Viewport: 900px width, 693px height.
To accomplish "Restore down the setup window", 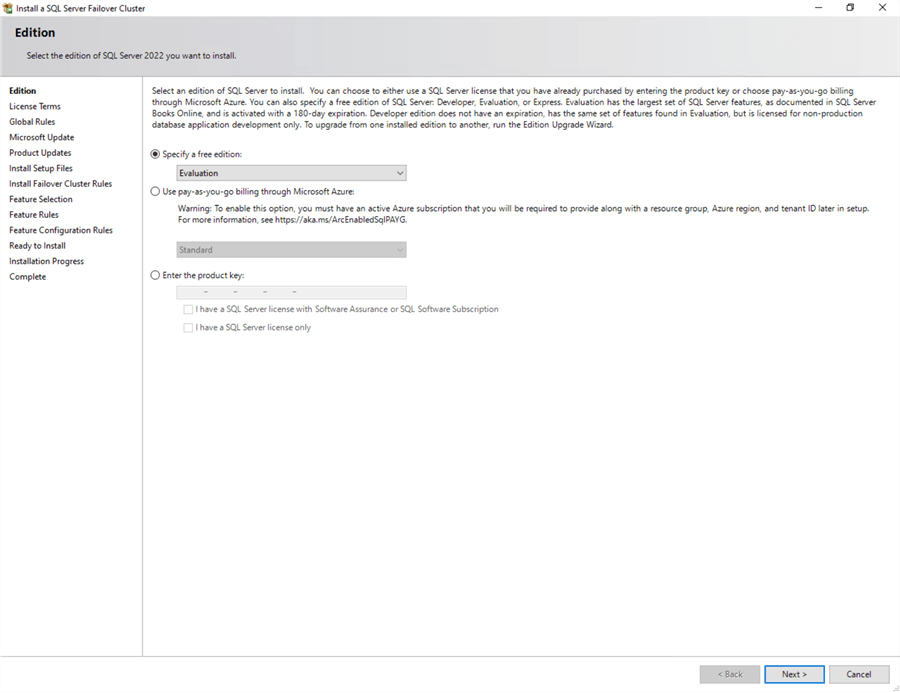I will 850,7.
